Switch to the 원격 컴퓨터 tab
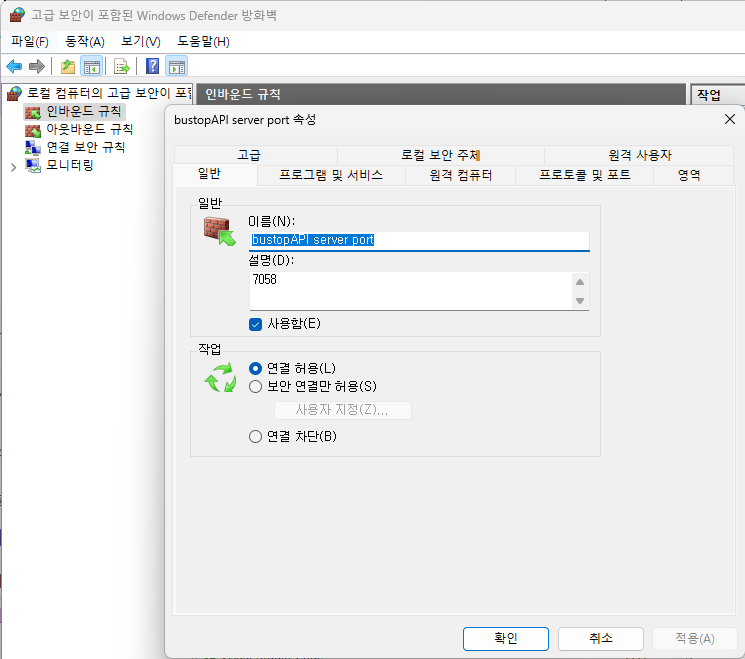This screenshot has height=659, width=745. [460, 175]
